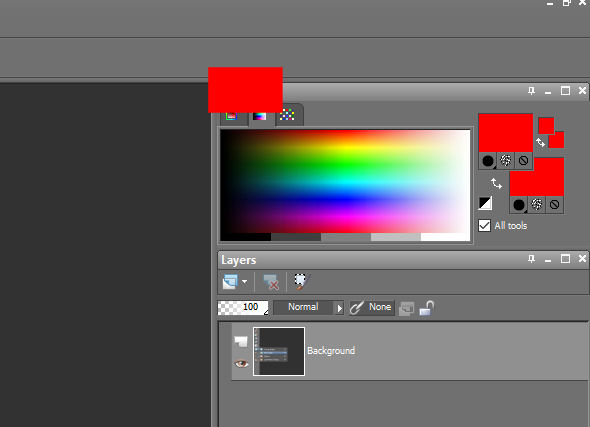Hide the Background layer via eye icon
Viewport: 590px width, 427px height.
(x=241, y=363)
